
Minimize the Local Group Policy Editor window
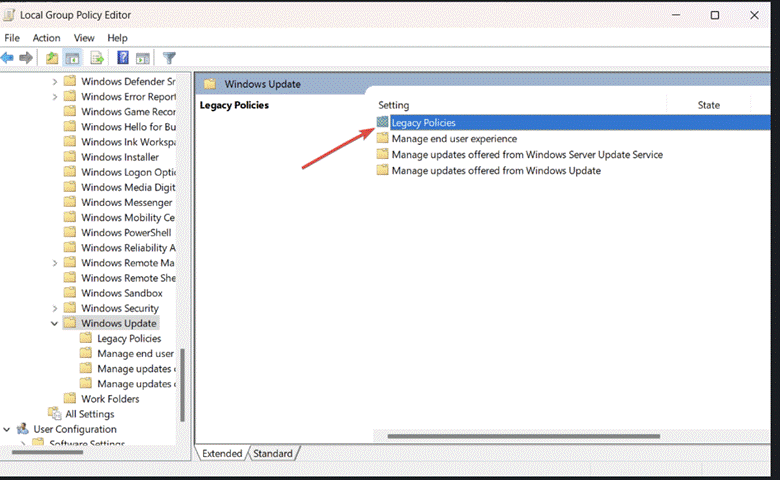676,15
